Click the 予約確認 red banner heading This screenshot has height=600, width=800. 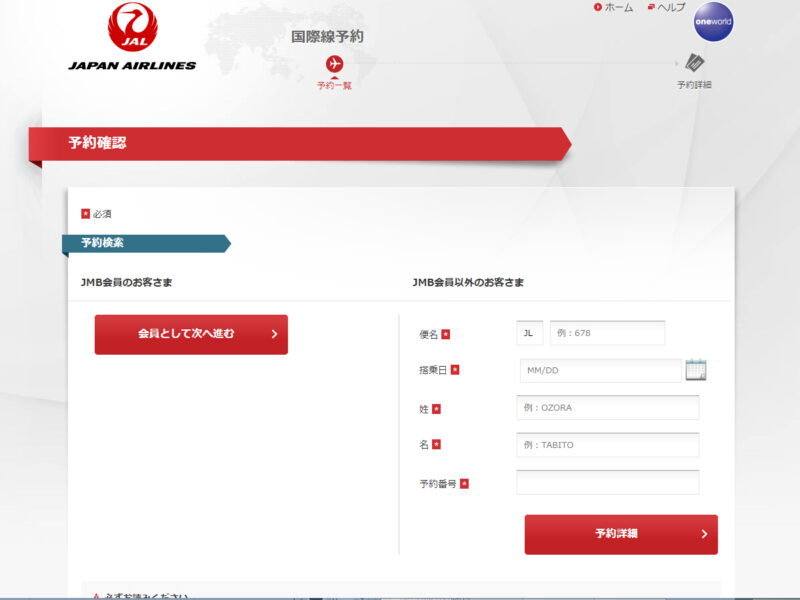pos(98,143)
